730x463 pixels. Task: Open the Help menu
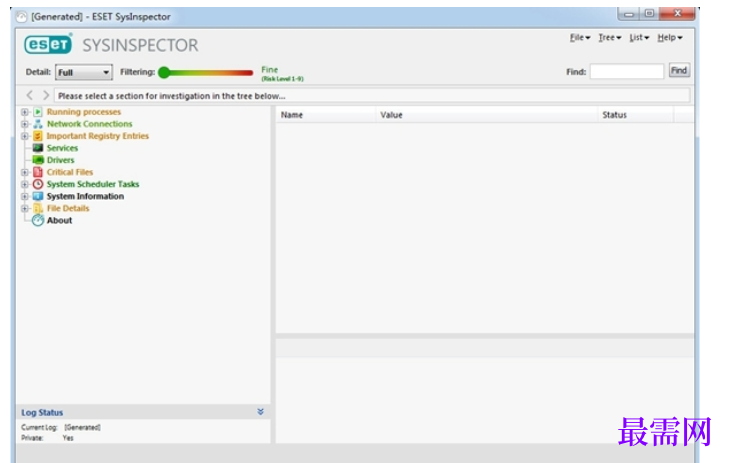pyautogui.click(x=669, y=38)
